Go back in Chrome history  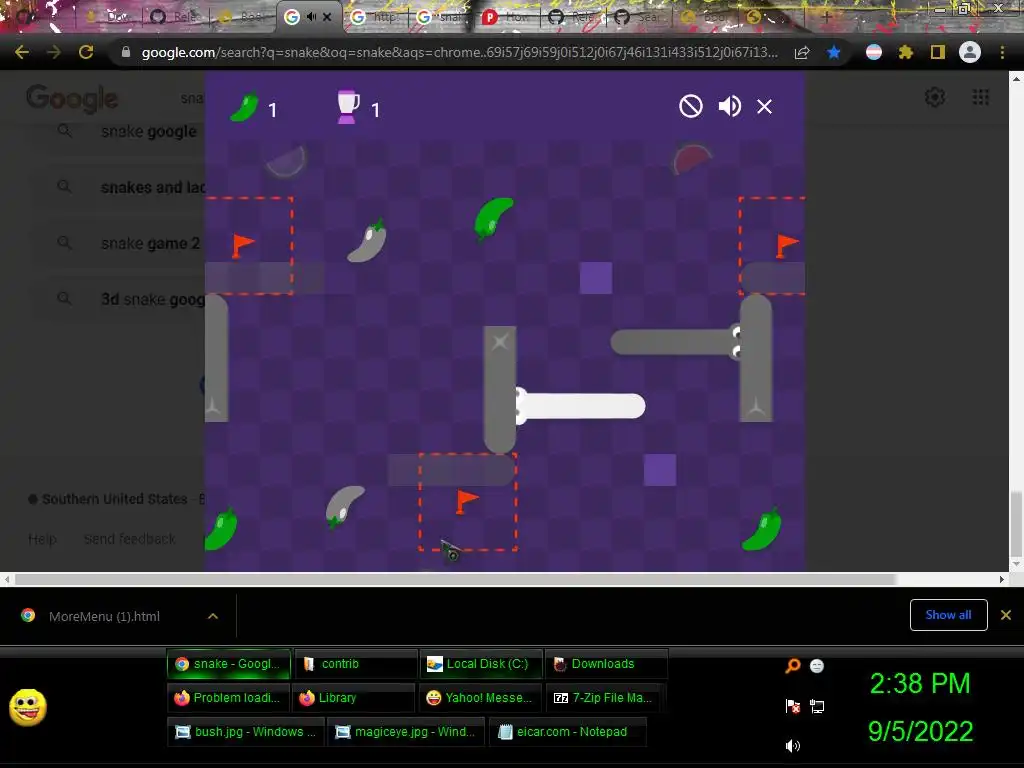pos(22,52)
